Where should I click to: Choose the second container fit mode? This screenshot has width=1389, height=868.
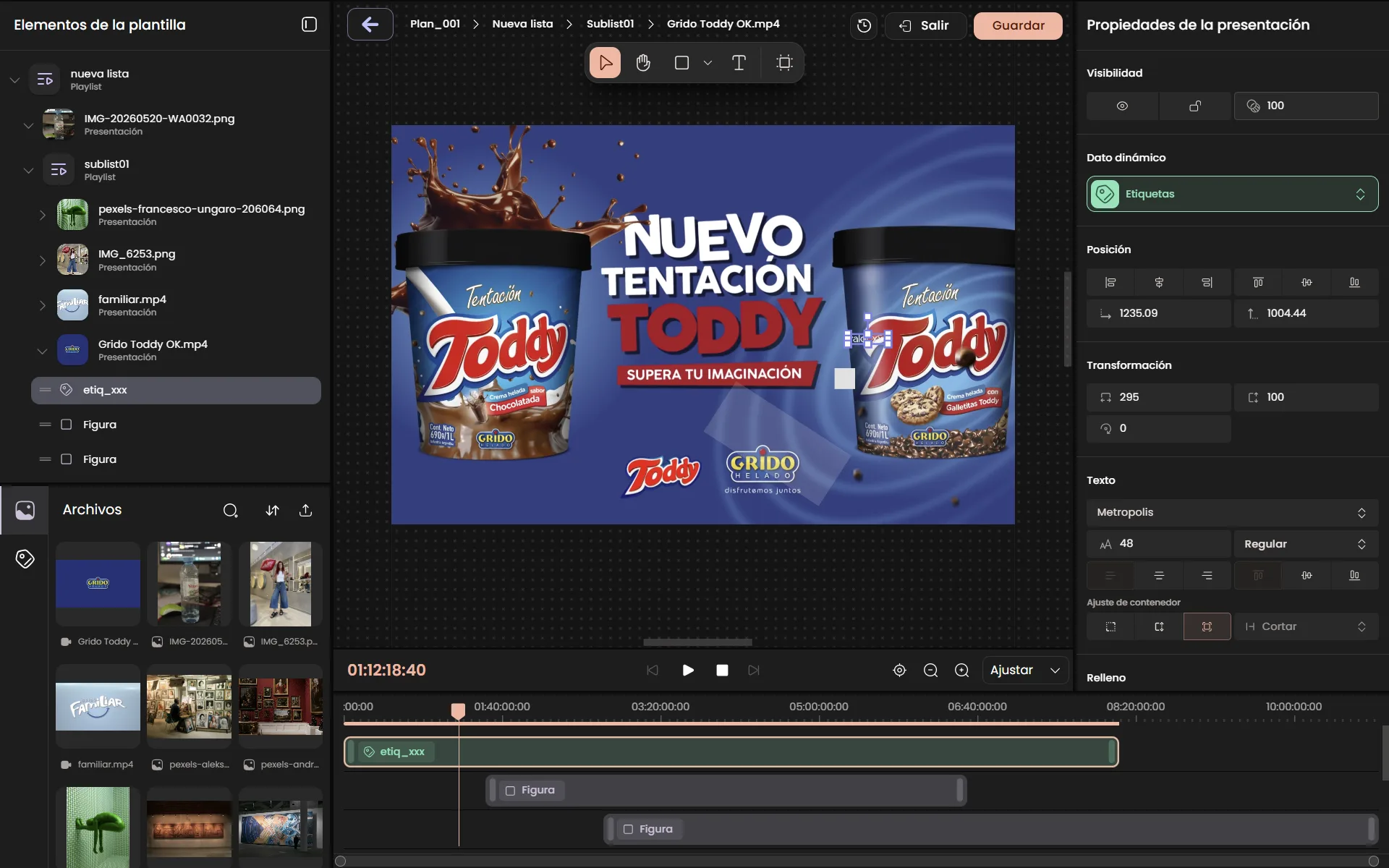tap(1159, 627)
